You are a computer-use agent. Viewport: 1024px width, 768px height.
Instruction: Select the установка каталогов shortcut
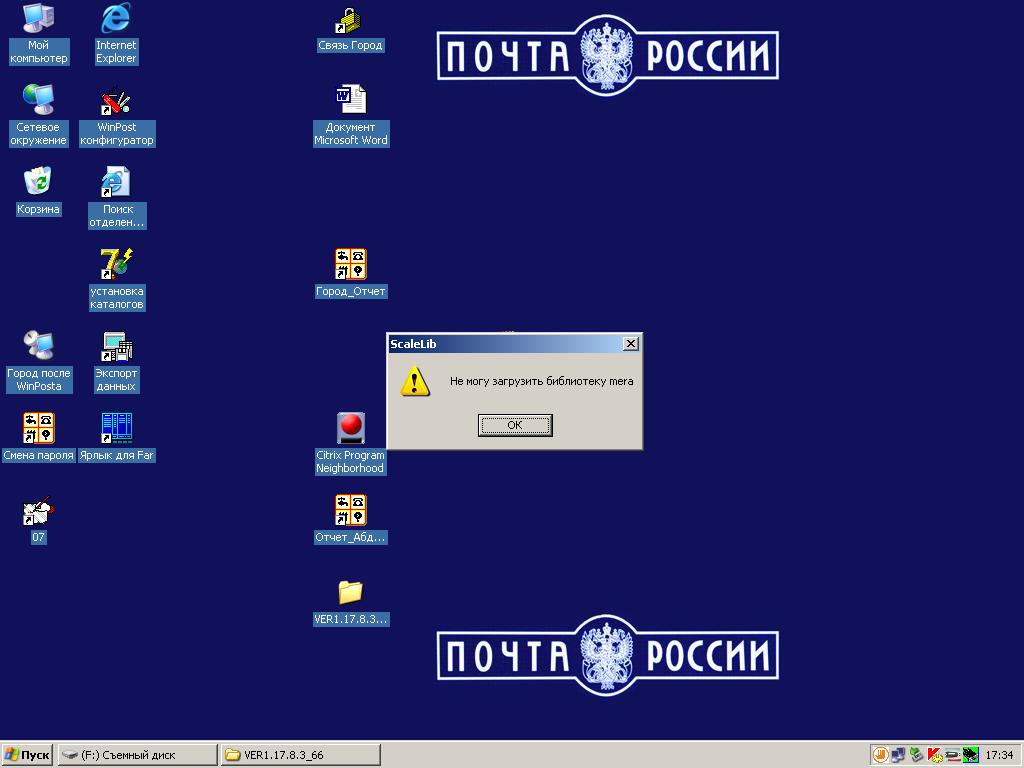pyautogui.click(x=117, y=280)
